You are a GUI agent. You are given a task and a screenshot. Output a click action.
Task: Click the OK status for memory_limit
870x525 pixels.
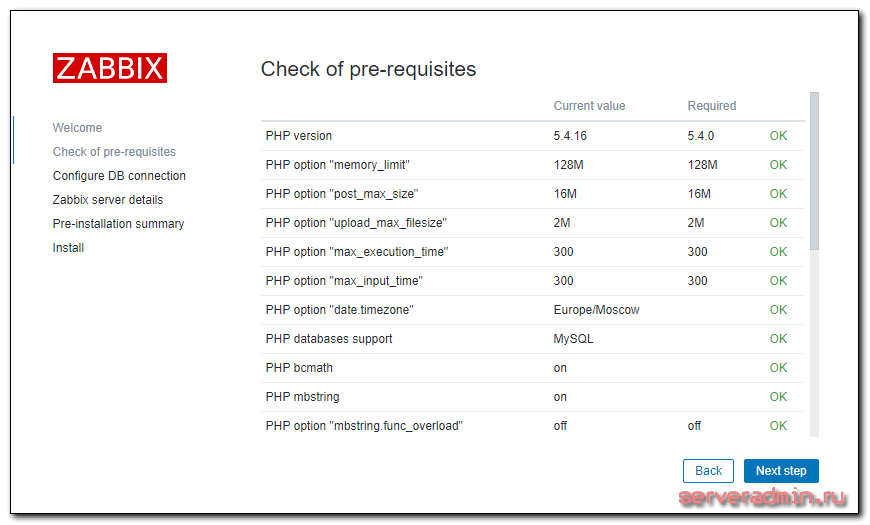coord(778,165)
